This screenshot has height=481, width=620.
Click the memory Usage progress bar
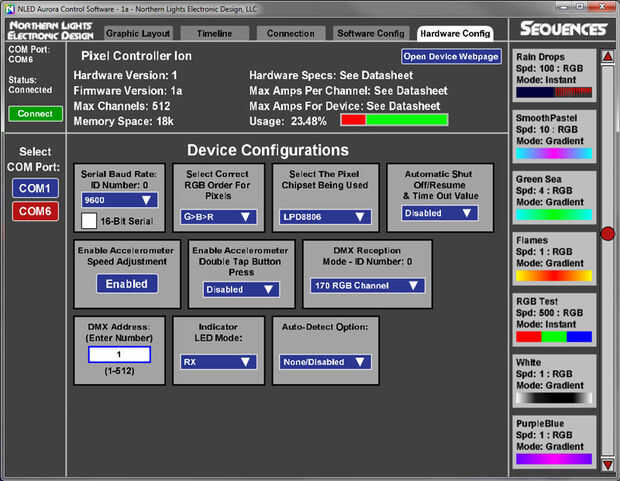(394, 119)
